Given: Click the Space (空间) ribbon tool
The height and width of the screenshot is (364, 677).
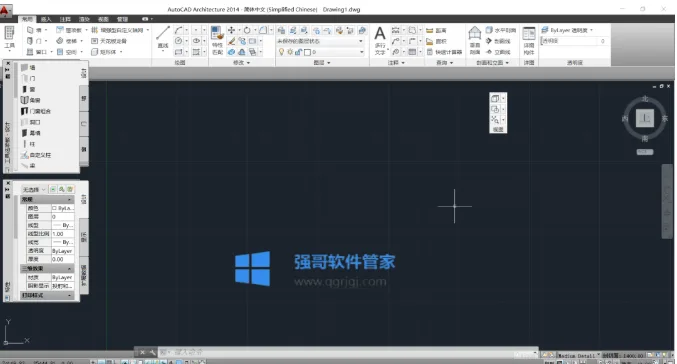Looking at the screenshot, I should coord(69,52).
